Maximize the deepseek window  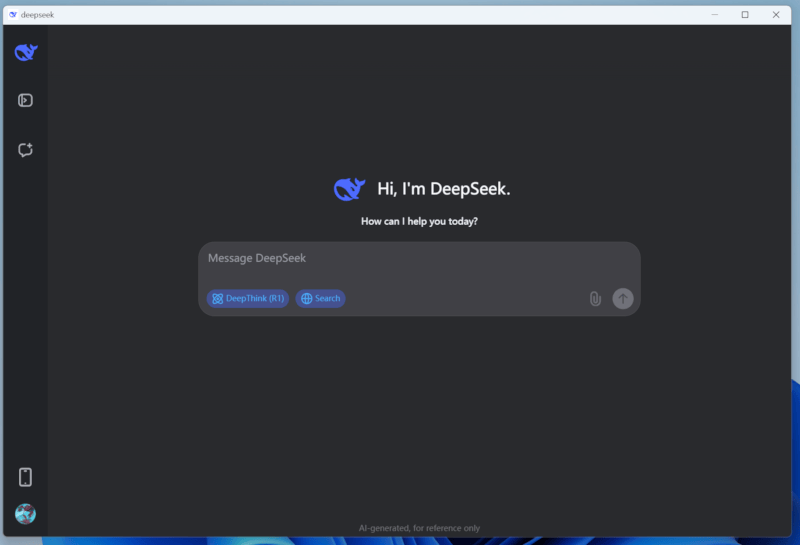745,15
